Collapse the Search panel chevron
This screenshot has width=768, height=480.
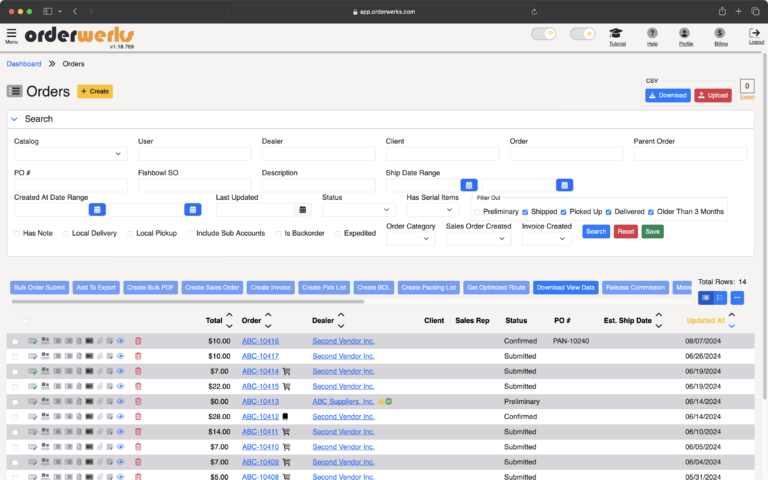[14, 119]
